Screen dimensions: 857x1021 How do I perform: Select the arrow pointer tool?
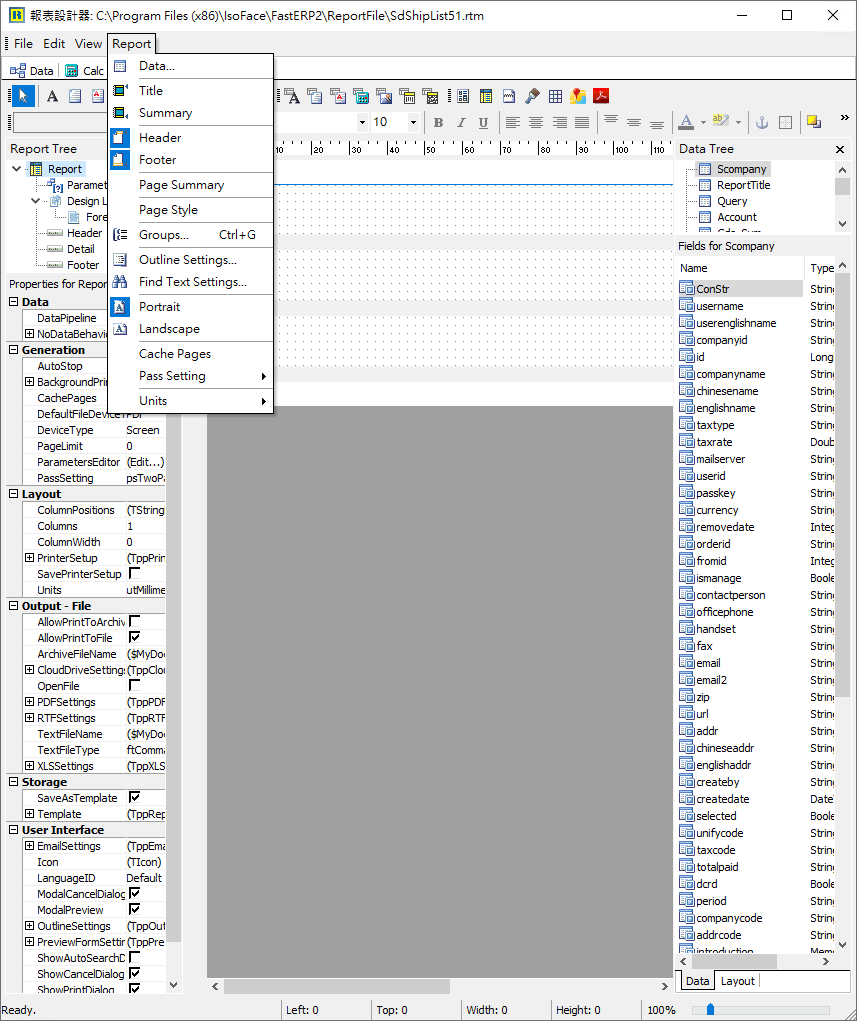[23, 96]
